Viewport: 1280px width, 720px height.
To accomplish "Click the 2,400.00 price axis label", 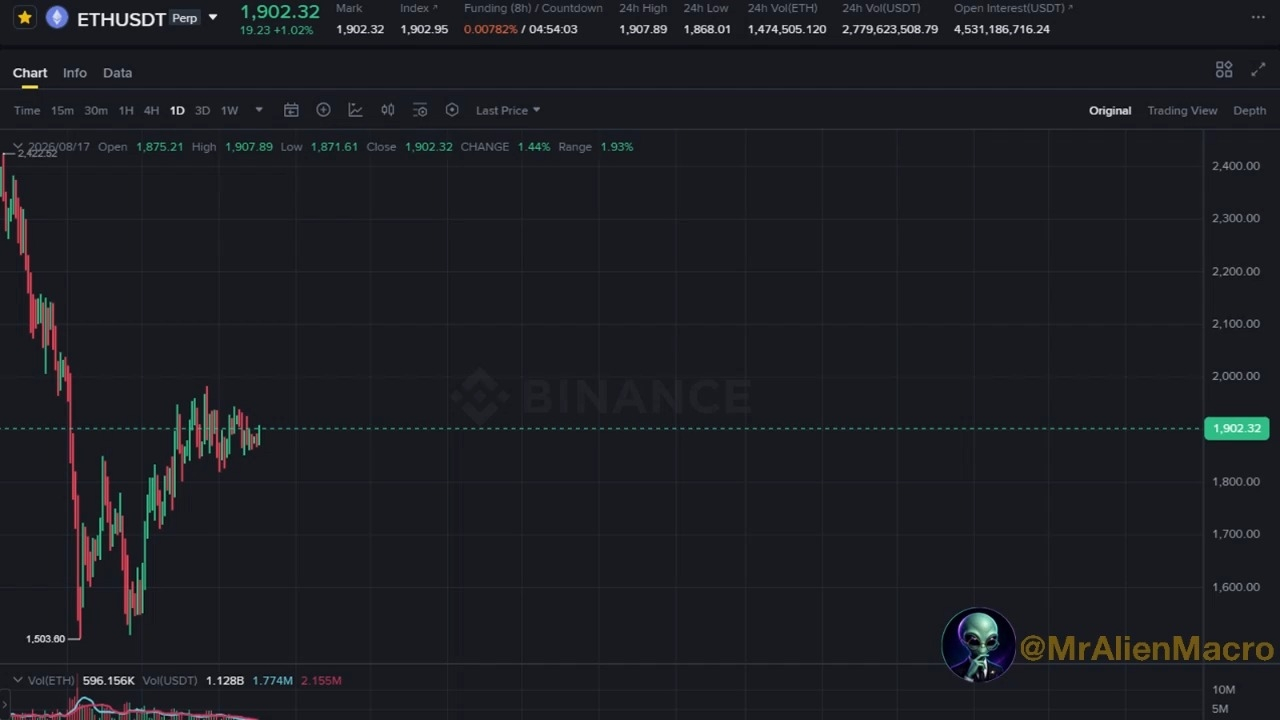I will tap(1236, 166).
